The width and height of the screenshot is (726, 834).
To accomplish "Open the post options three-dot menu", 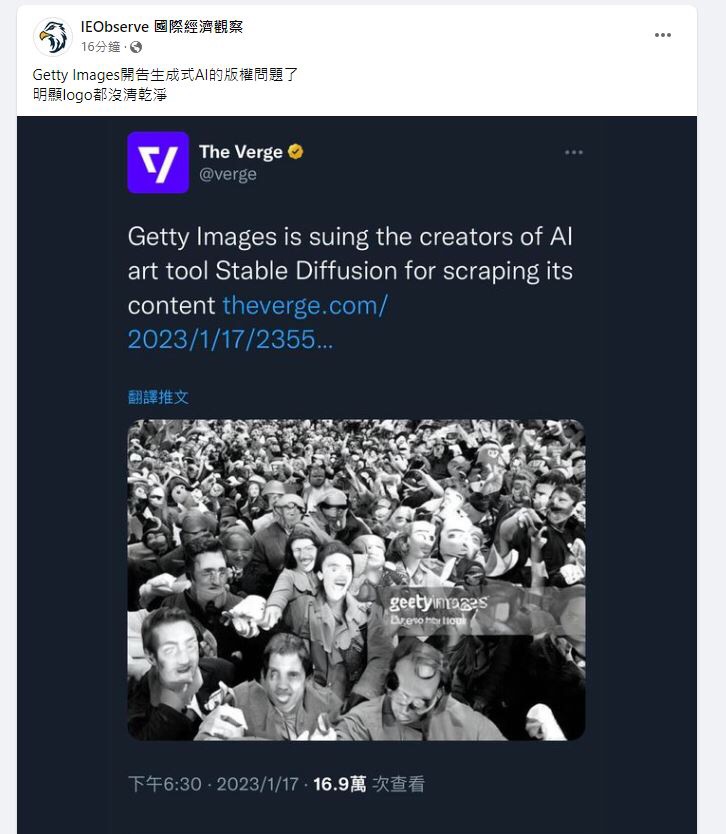I will tap(663, 35).
